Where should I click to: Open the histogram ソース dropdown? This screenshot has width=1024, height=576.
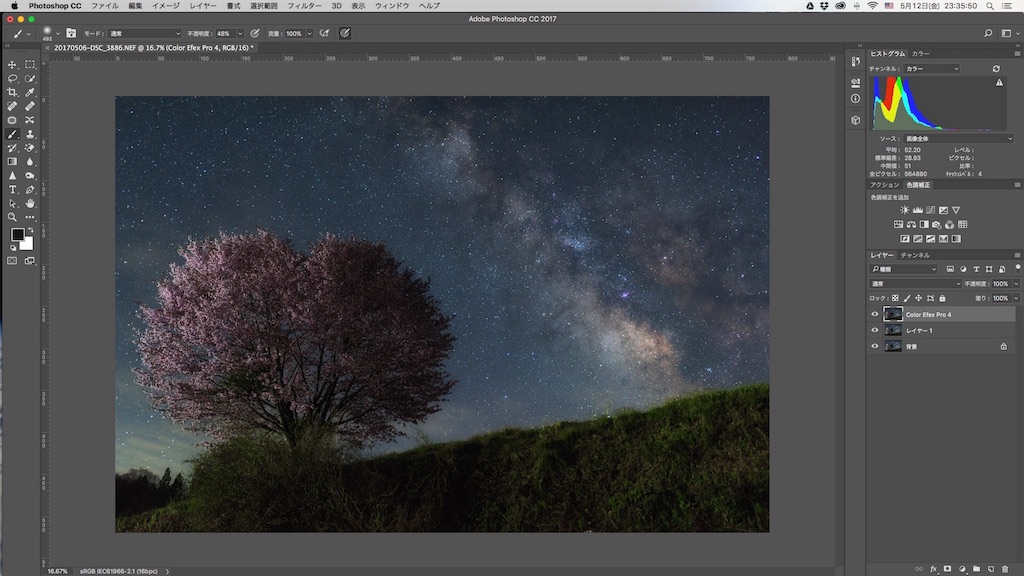958,138
